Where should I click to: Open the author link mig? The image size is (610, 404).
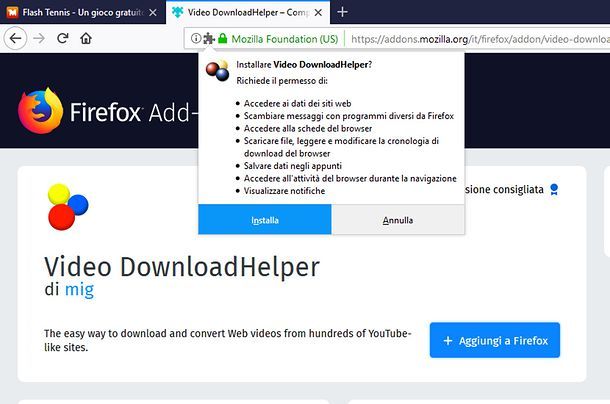pos(79,290)
